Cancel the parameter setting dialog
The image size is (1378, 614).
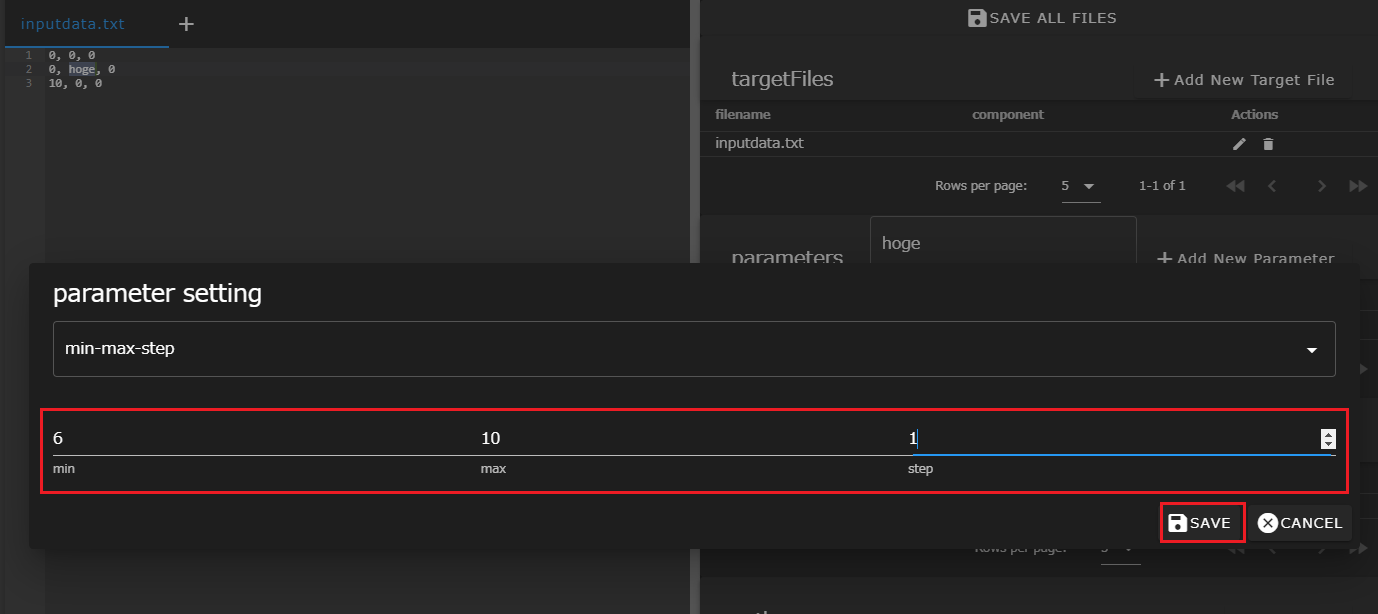tap(1300, 523)
